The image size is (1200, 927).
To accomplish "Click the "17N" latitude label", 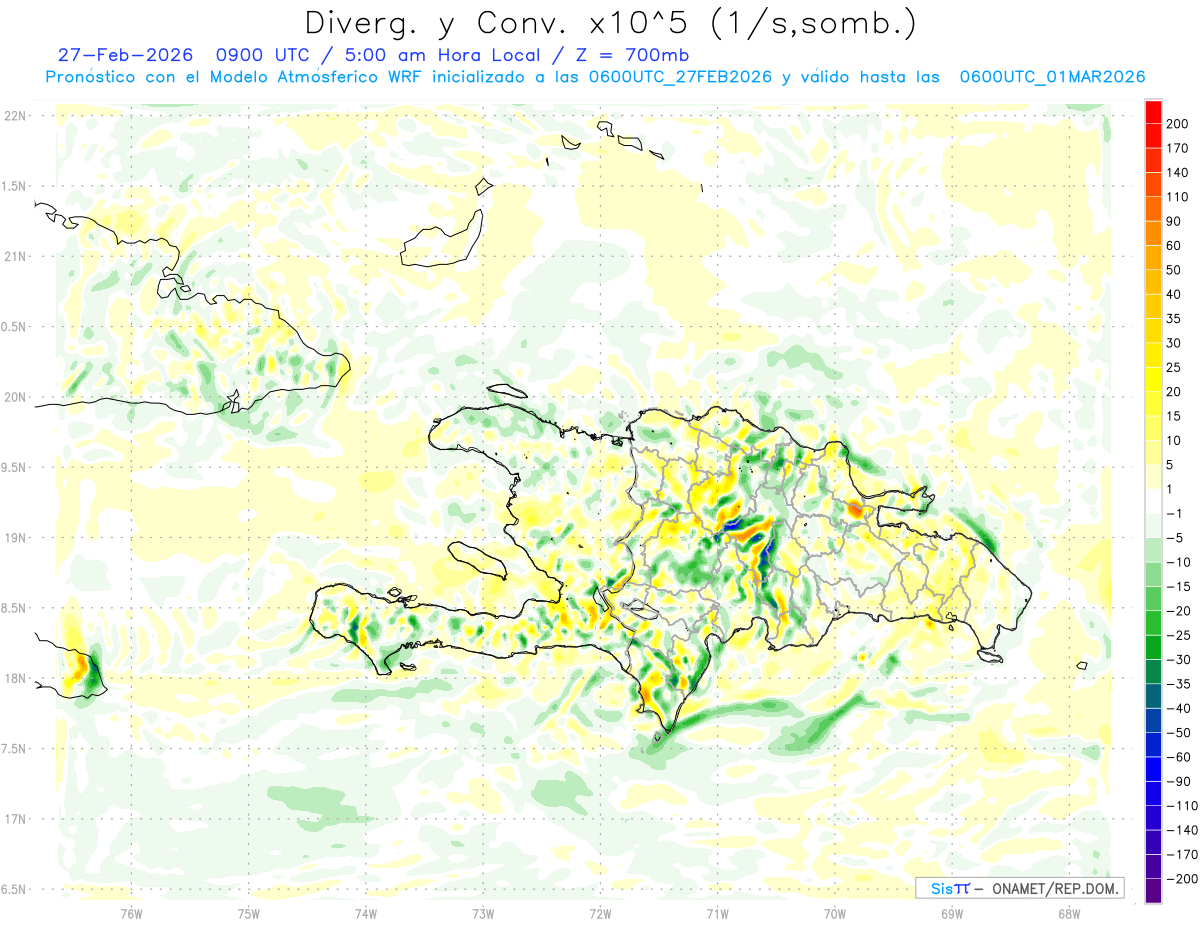I will pos(15,819).
